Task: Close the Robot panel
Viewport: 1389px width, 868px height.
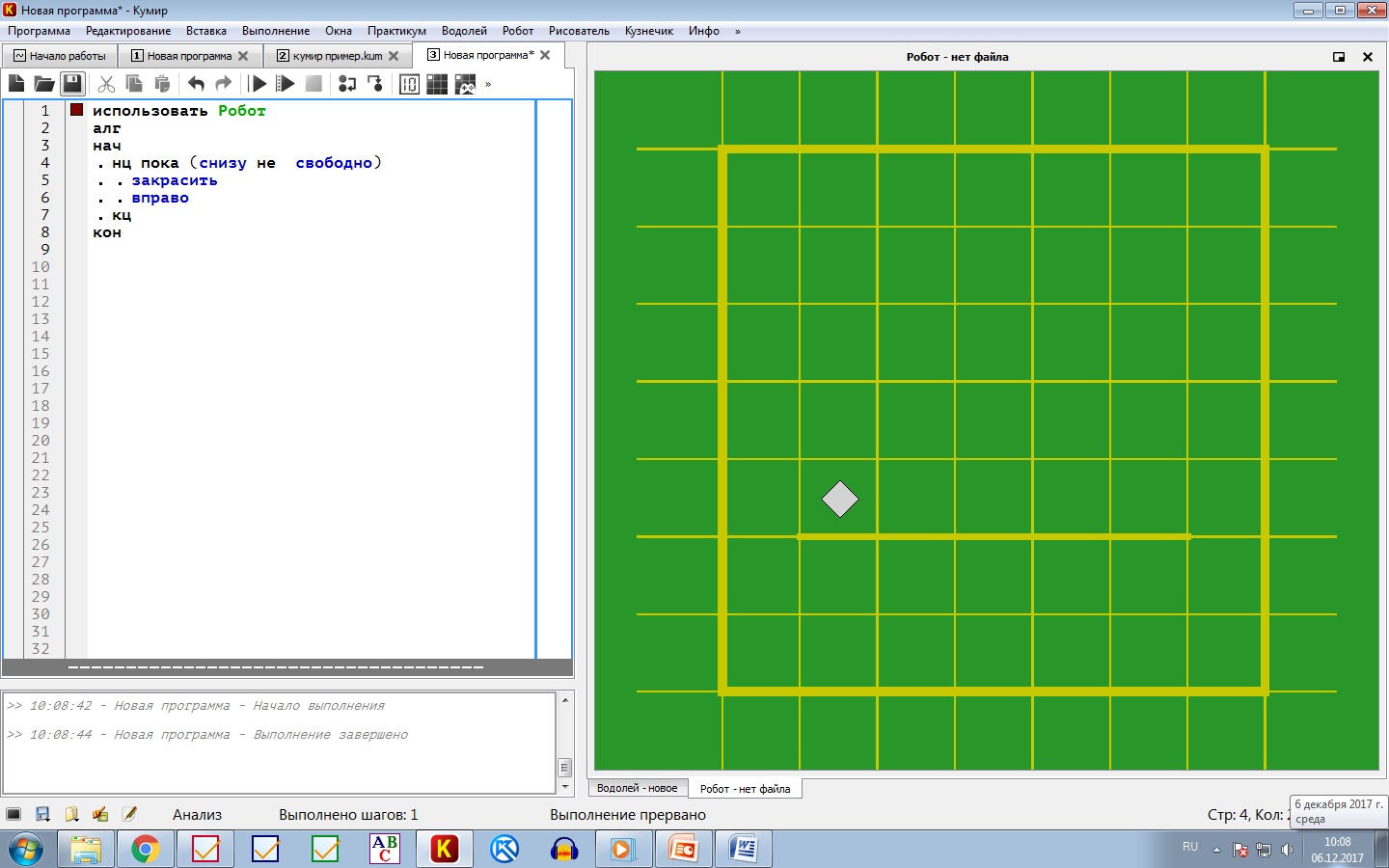Action: (1367, 57)
